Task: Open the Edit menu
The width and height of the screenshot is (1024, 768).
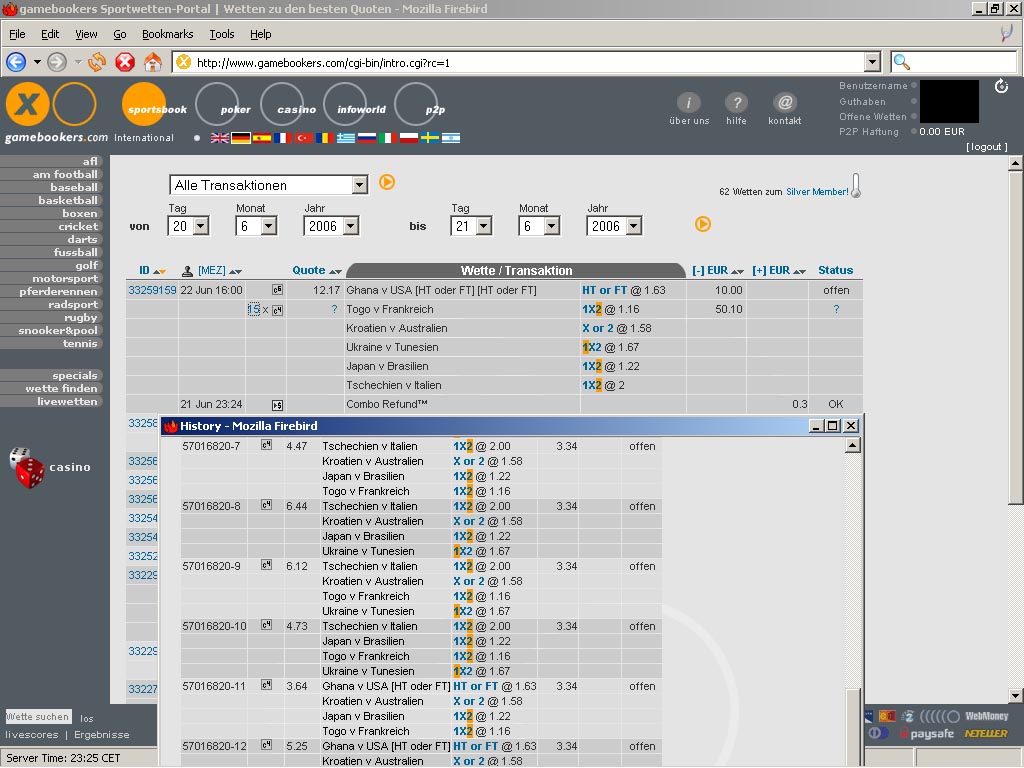Action: pos(50,34)
